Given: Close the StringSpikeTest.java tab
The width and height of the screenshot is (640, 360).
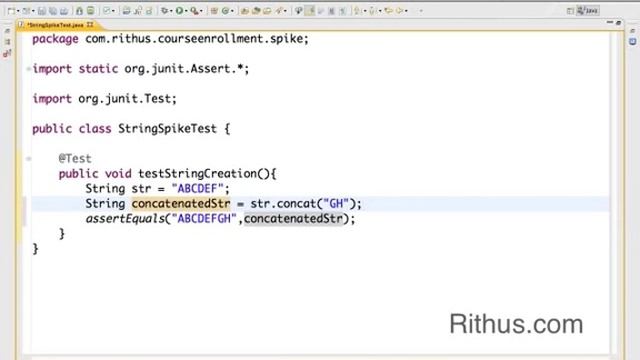Looking at the screenshot, I should 90,25.
